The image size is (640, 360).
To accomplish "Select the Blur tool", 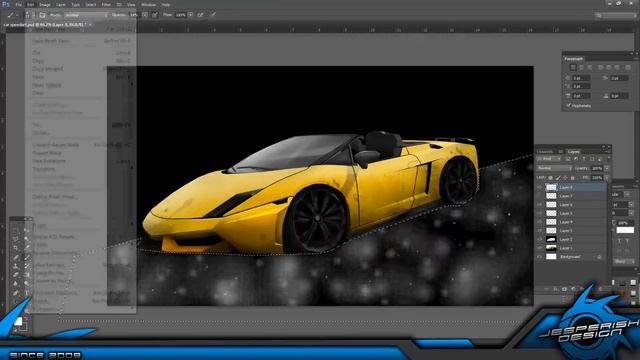I will point(16,284).
